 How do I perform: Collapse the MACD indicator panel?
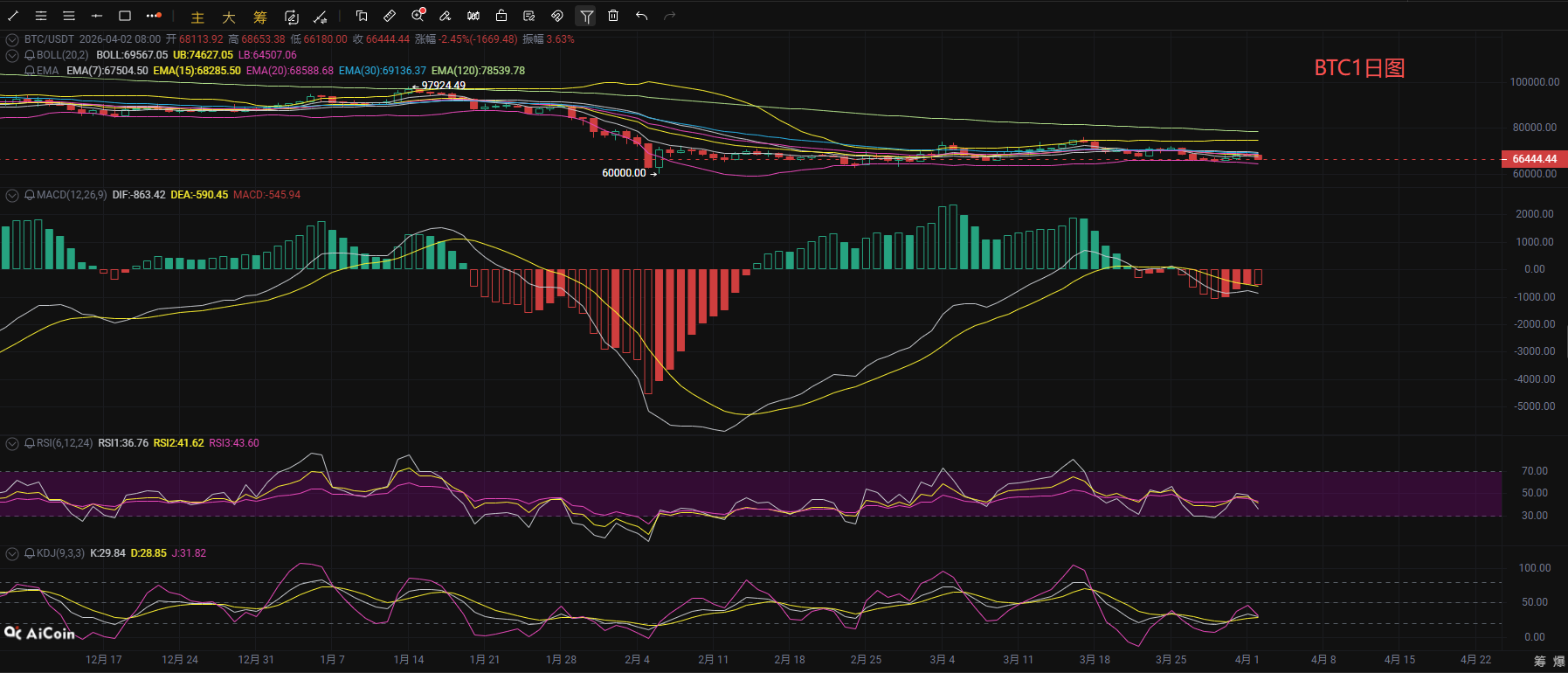[x=12, y=195]
